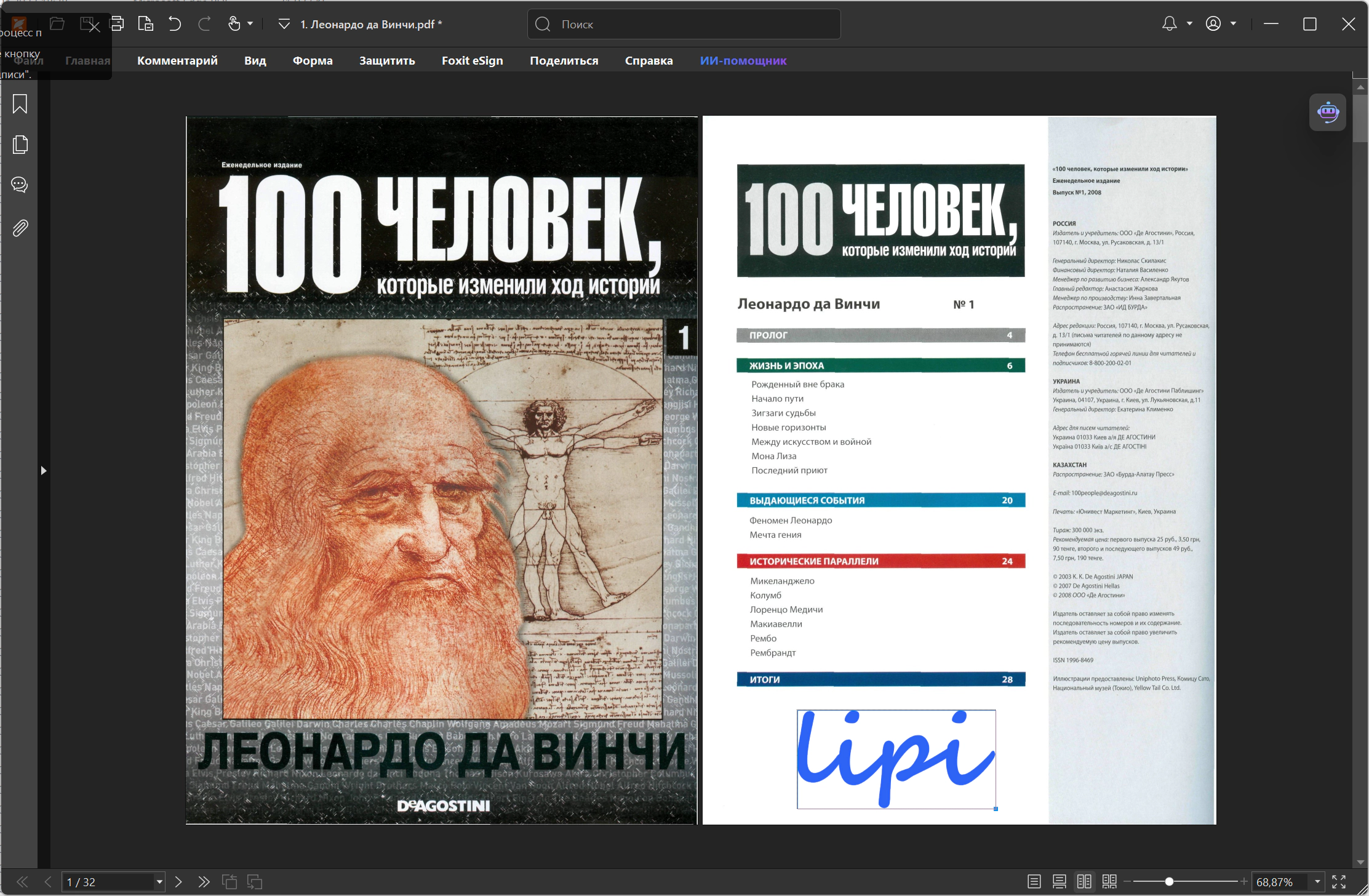1369x896 pixels.
Task: Open the Bookmarks panel icon
Action: (20, 104)
